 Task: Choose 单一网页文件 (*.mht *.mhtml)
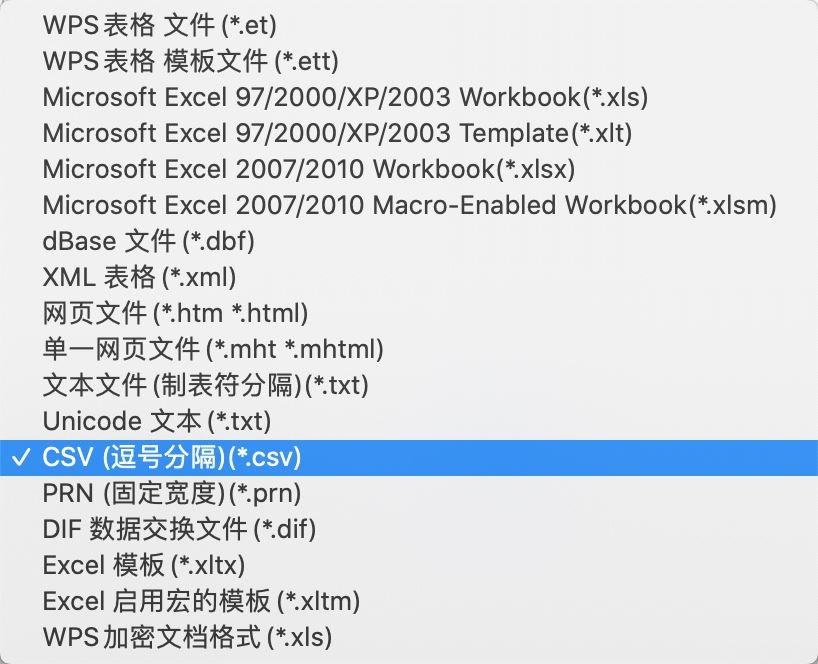pyautogui.click(x=213, y=349)
